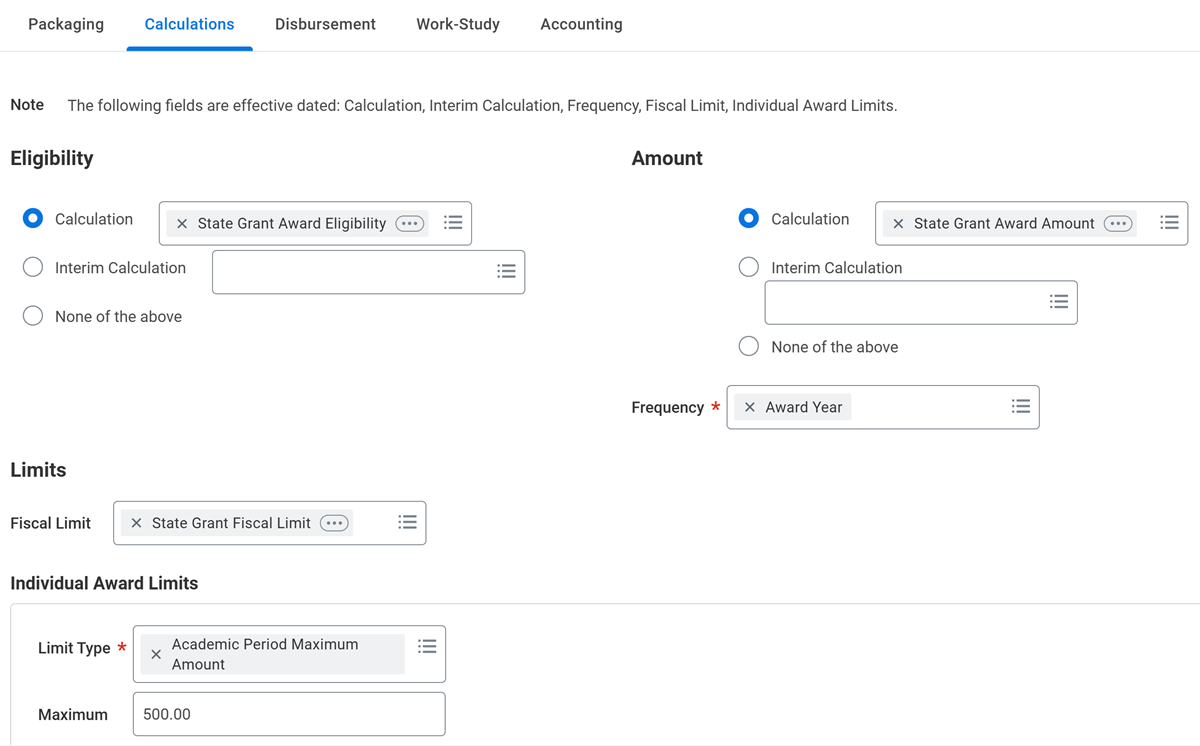1200x746 pixels.
Task: Switch to the Calculations tab
Action: tap(189, 24)
